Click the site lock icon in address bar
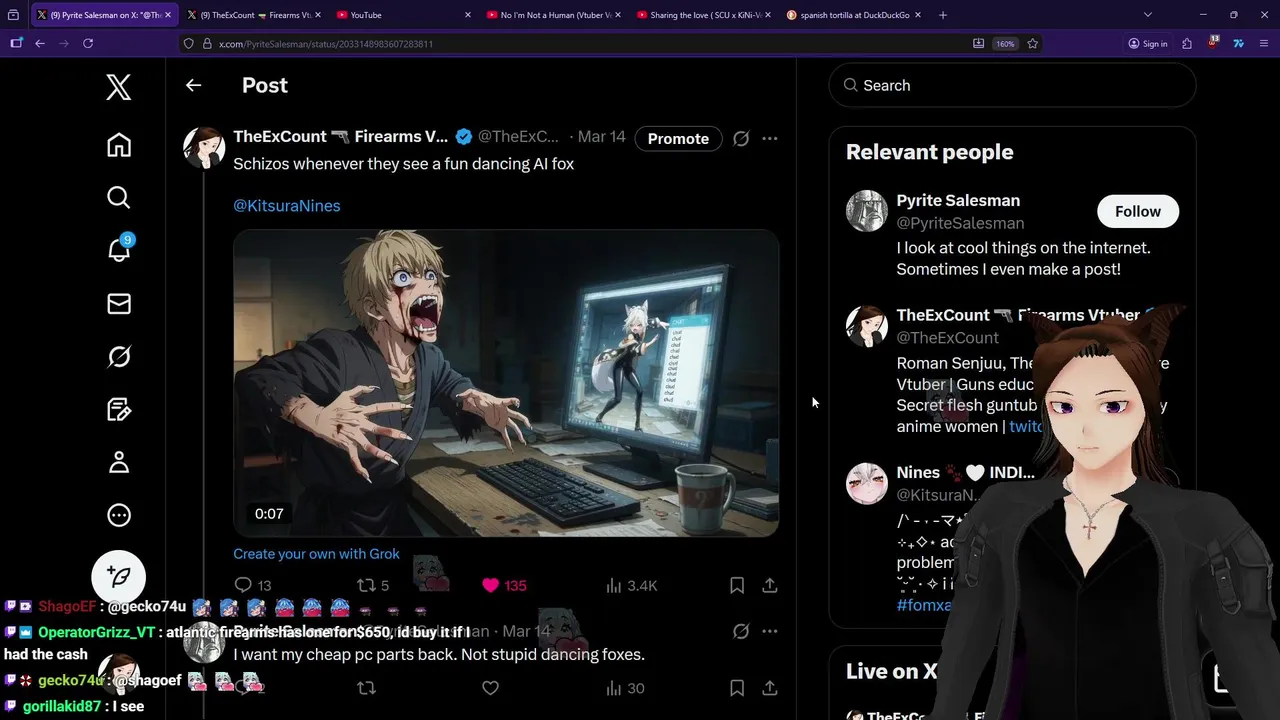 point(207,44)
